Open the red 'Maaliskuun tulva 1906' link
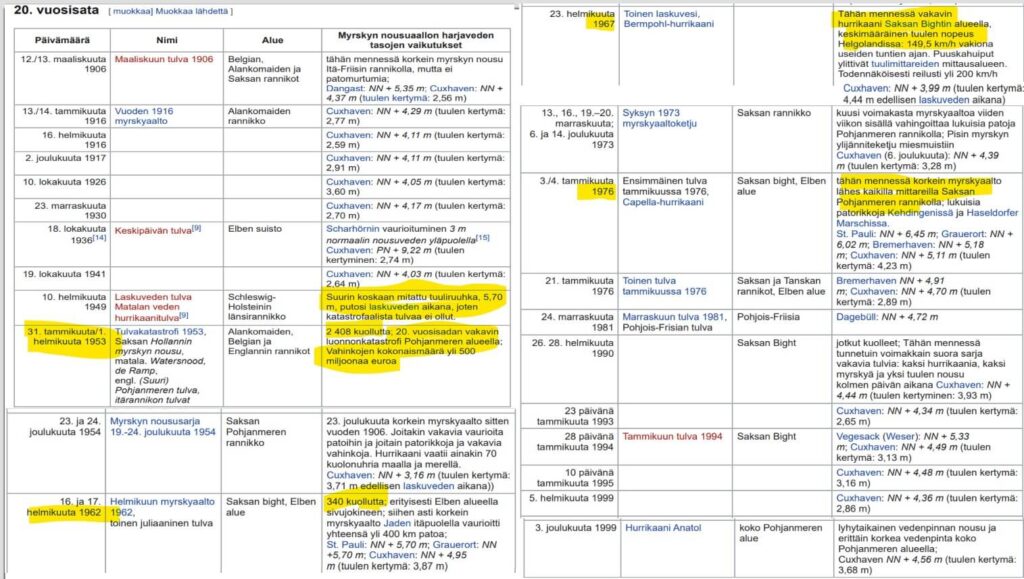 click(x=163, y=59)
